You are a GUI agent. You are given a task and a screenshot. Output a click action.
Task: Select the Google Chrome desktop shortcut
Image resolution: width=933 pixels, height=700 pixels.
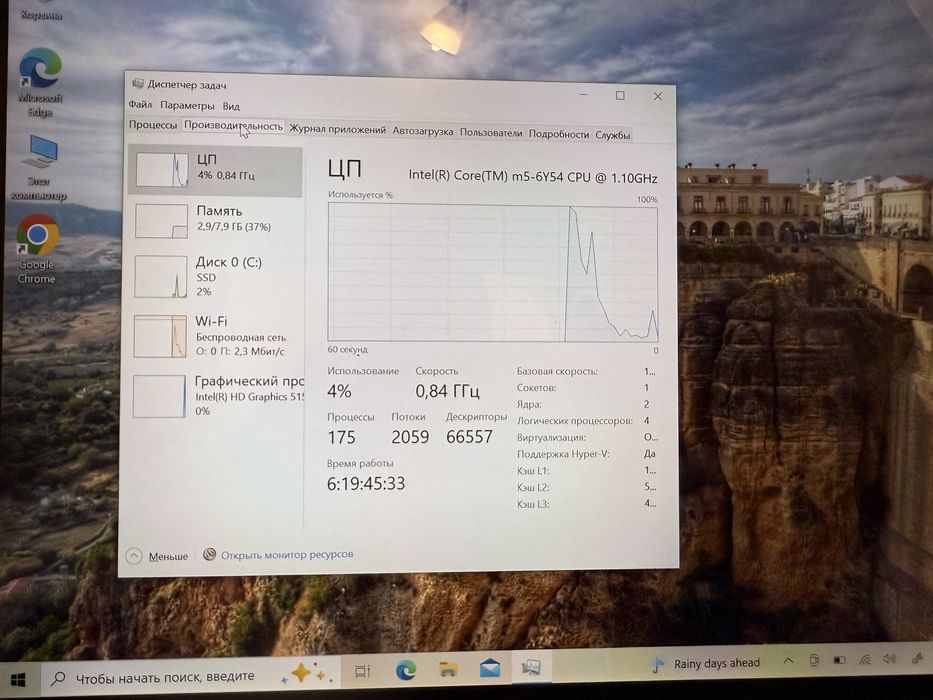click(37, 249)
